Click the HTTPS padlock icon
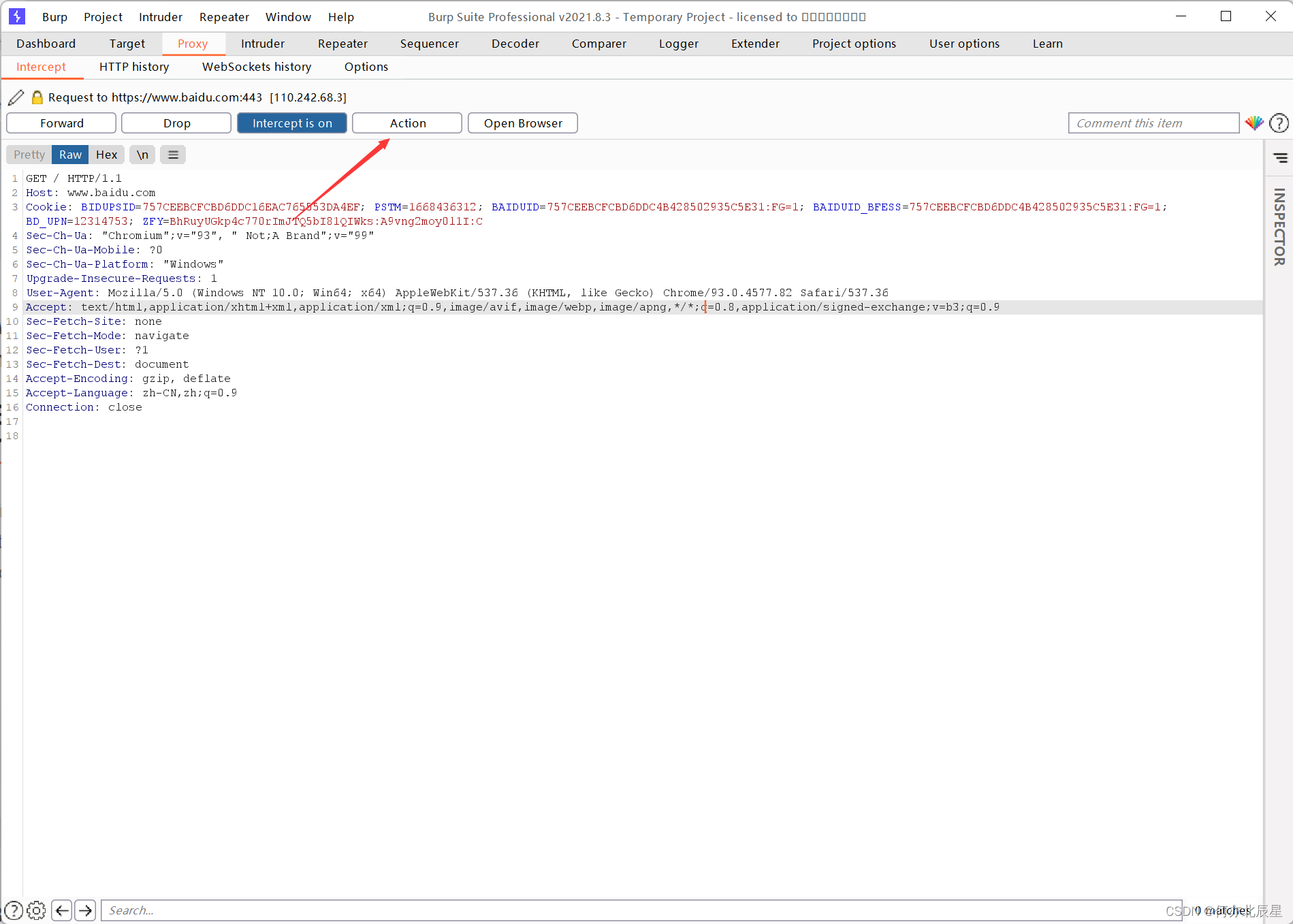Viewport: 1293px width, 924px height. click(x=37, y=97)
